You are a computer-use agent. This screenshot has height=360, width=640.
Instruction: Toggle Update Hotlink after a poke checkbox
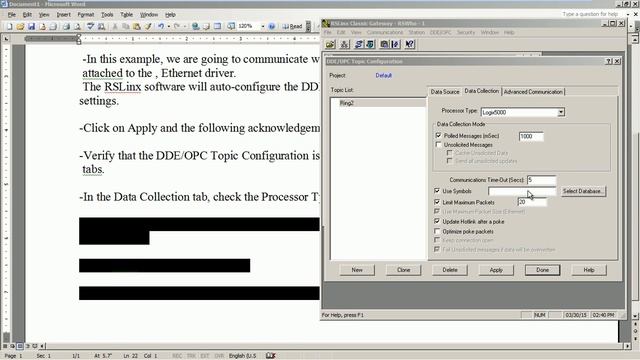pyautogui.click(x=437, y=221)
